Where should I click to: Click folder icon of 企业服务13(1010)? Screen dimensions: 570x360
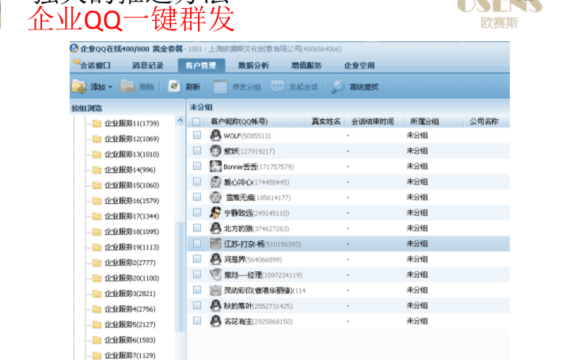(97, 155)
